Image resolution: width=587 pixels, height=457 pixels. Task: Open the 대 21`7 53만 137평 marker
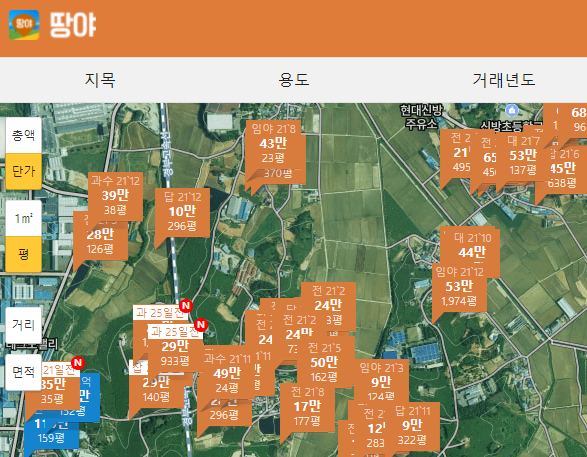523,155
